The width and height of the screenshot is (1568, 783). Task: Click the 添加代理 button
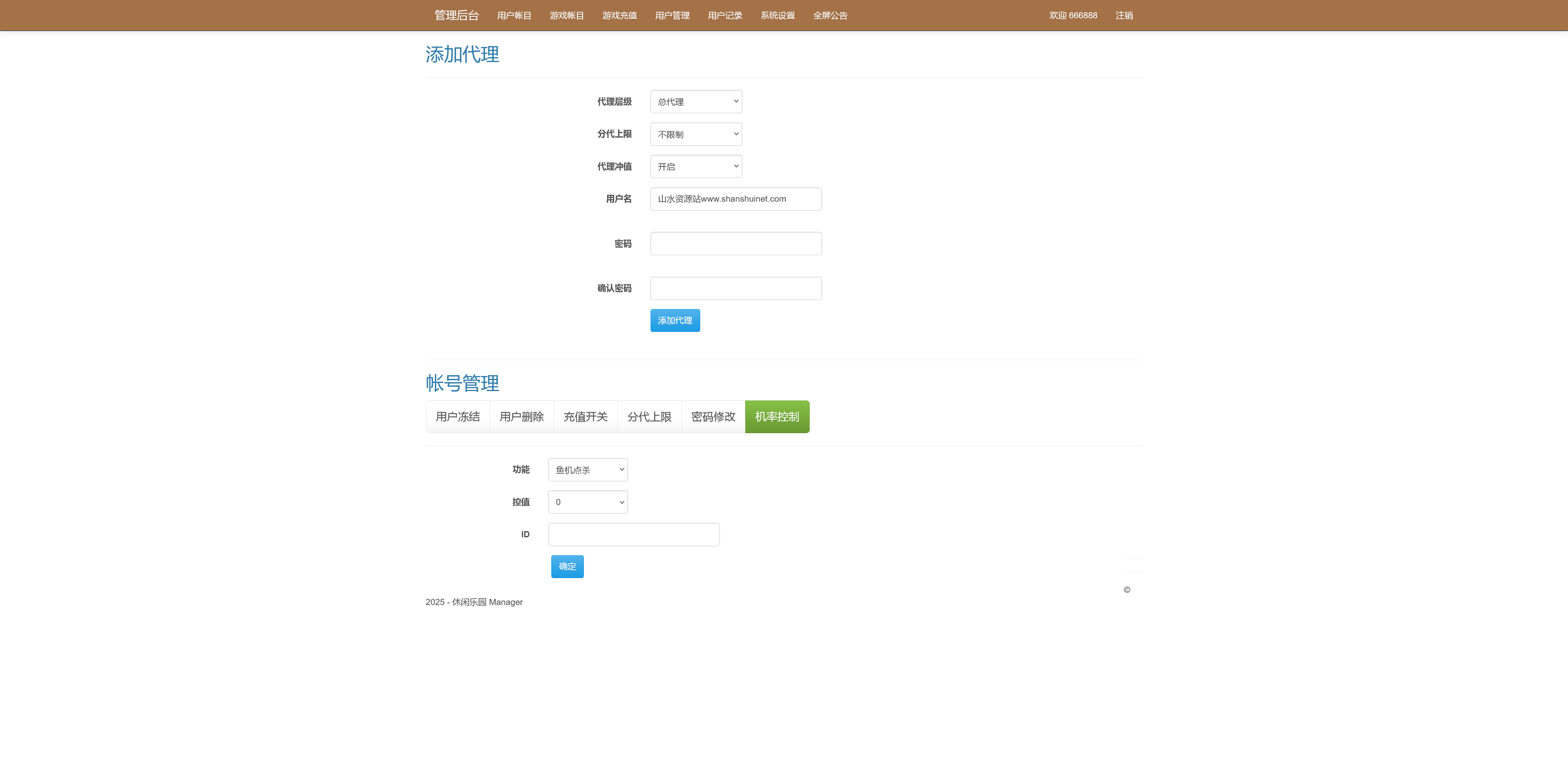tap(675, 320)
